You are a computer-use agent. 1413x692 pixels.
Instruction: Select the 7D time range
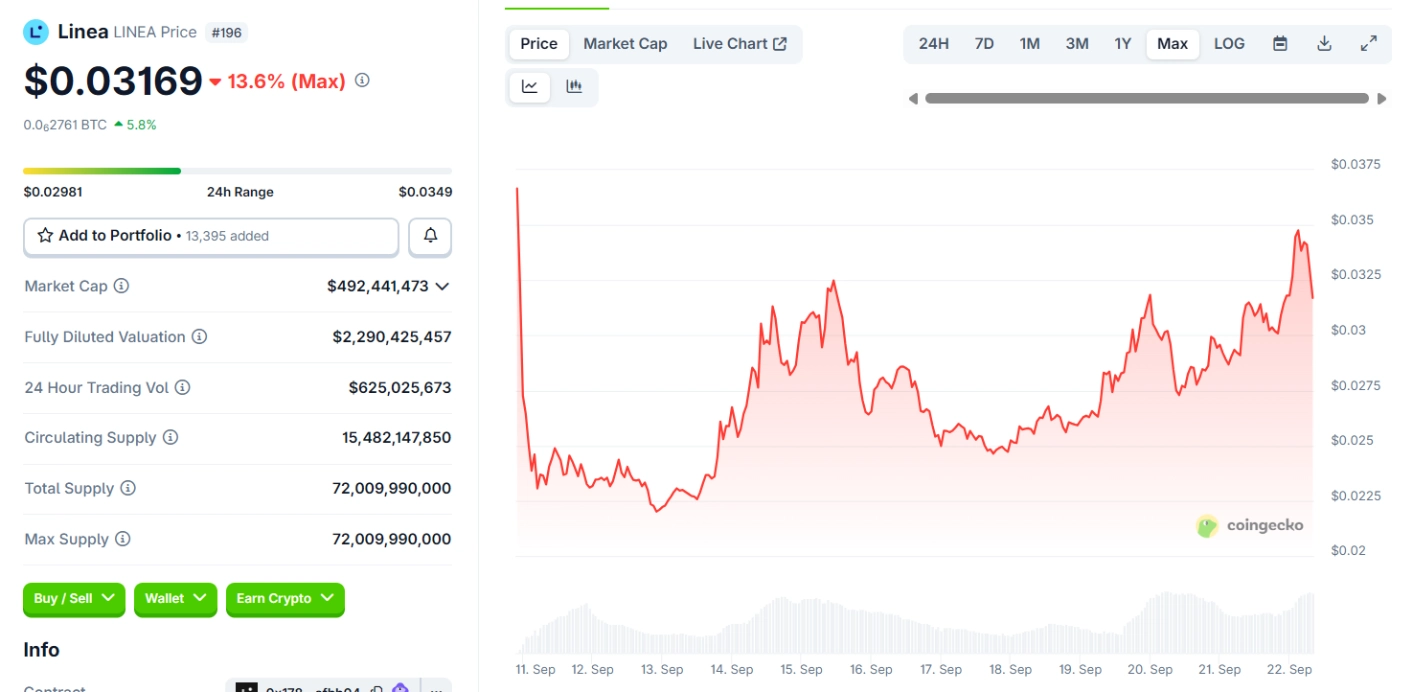pyautogui.click(x=984, y=44)
